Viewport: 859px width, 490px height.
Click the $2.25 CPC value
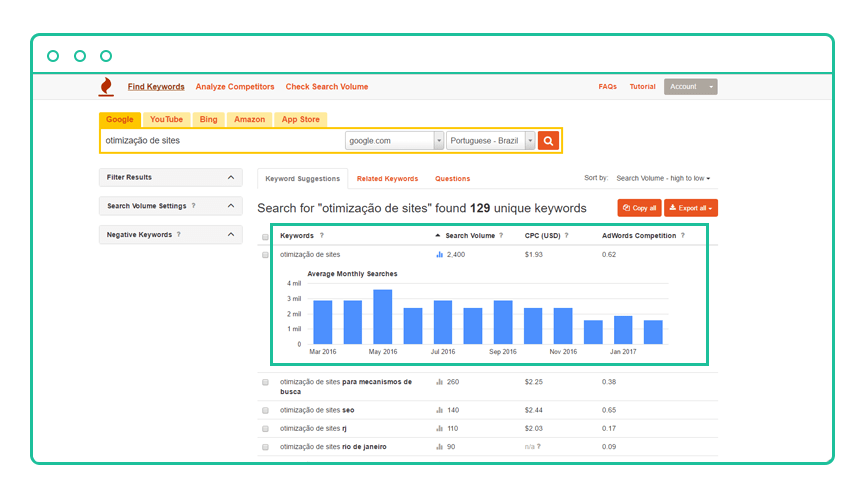click(534, 382)
